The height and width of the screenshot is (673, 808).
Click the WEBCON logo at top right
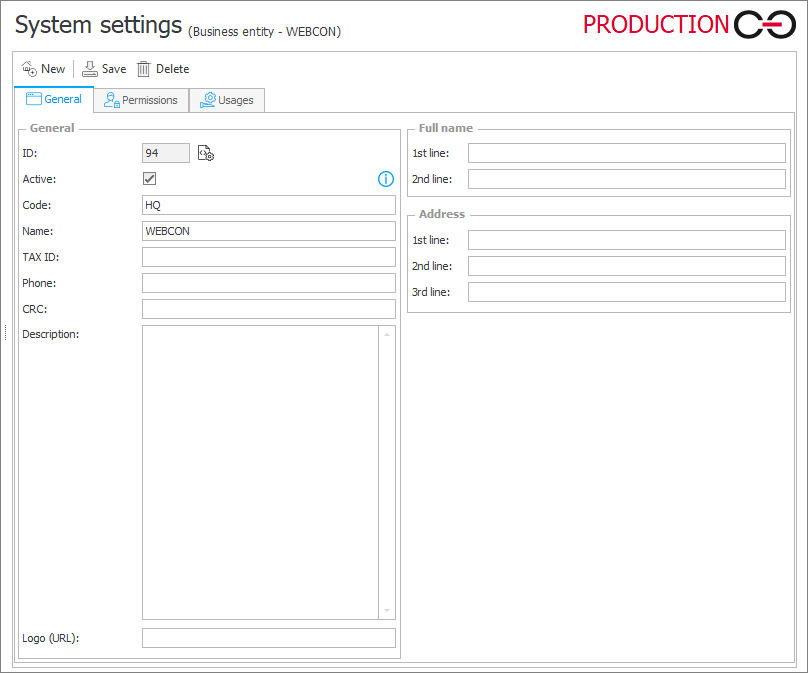(765, 24)
